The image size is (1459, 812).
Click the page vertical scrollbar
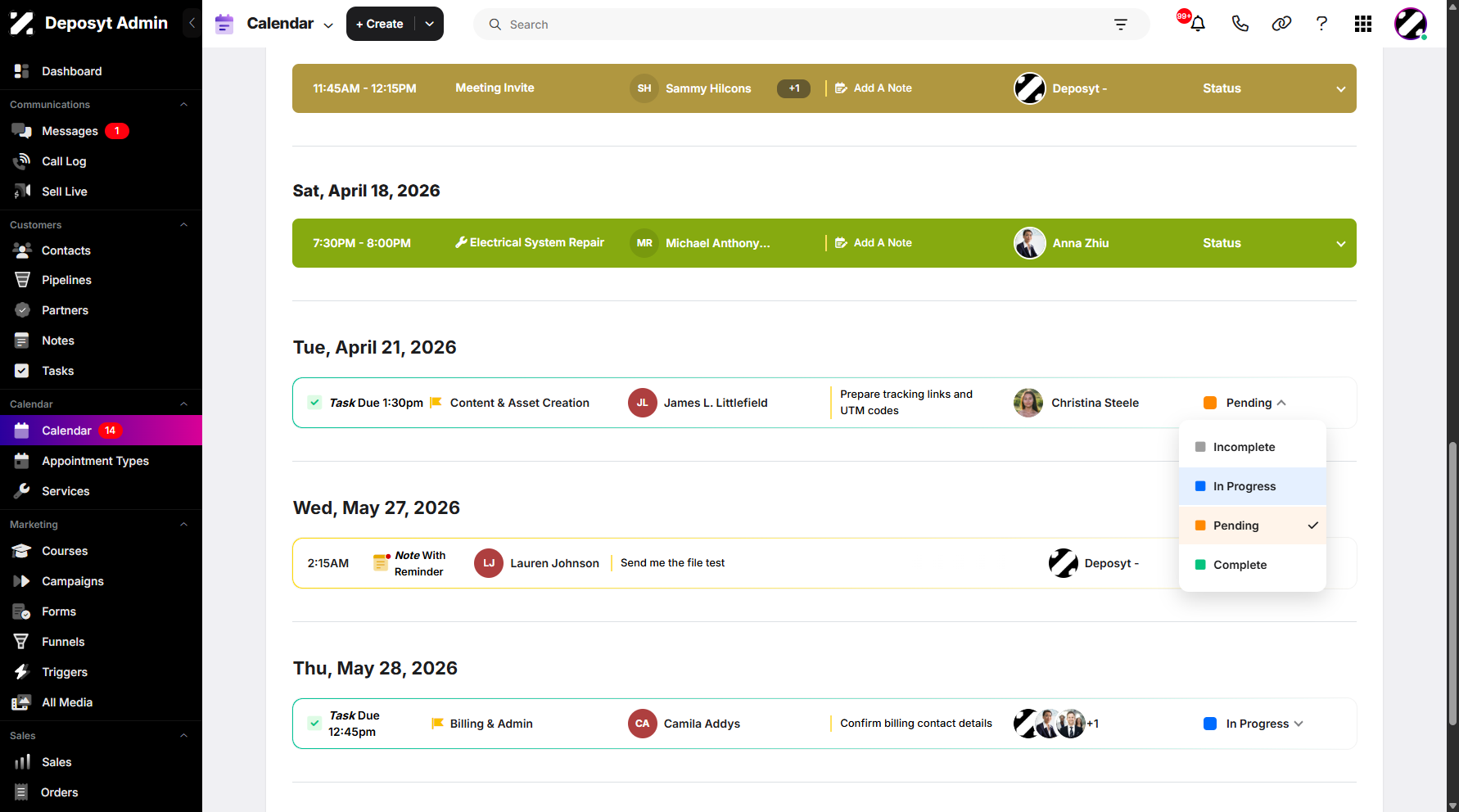pos(1452,584)
